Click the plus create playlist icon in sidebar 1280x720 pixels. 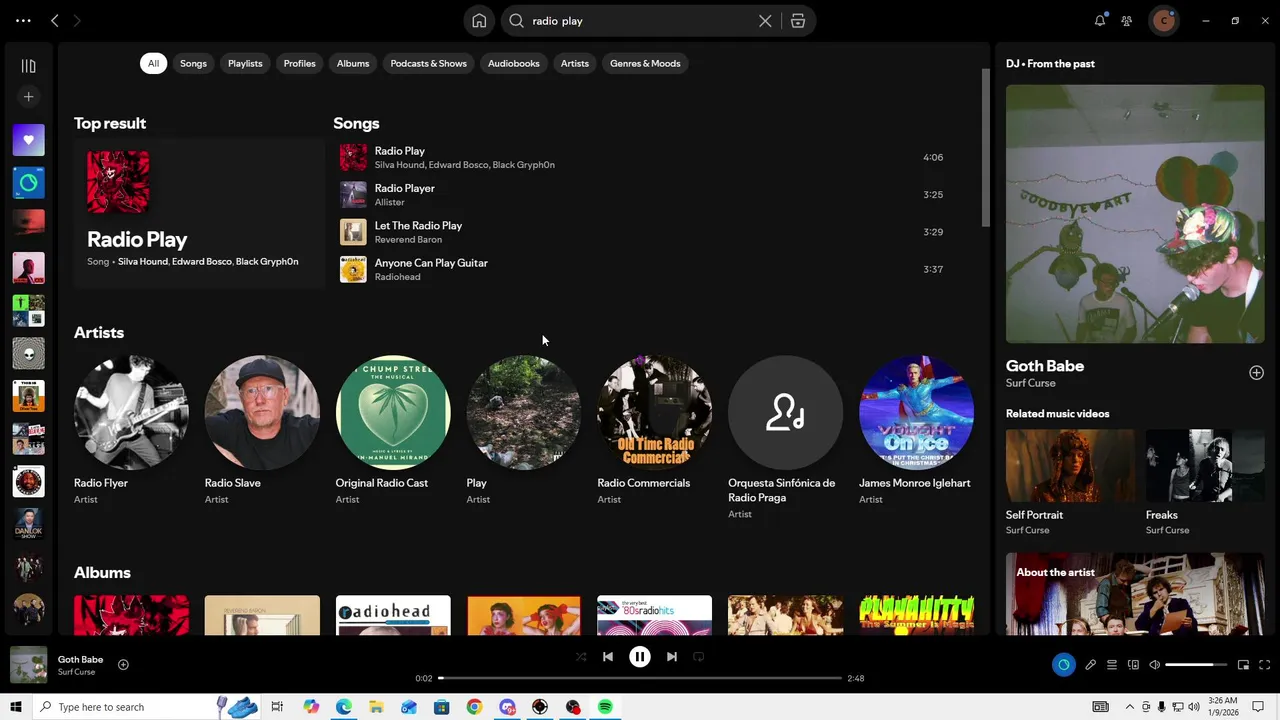click(28, 97)
